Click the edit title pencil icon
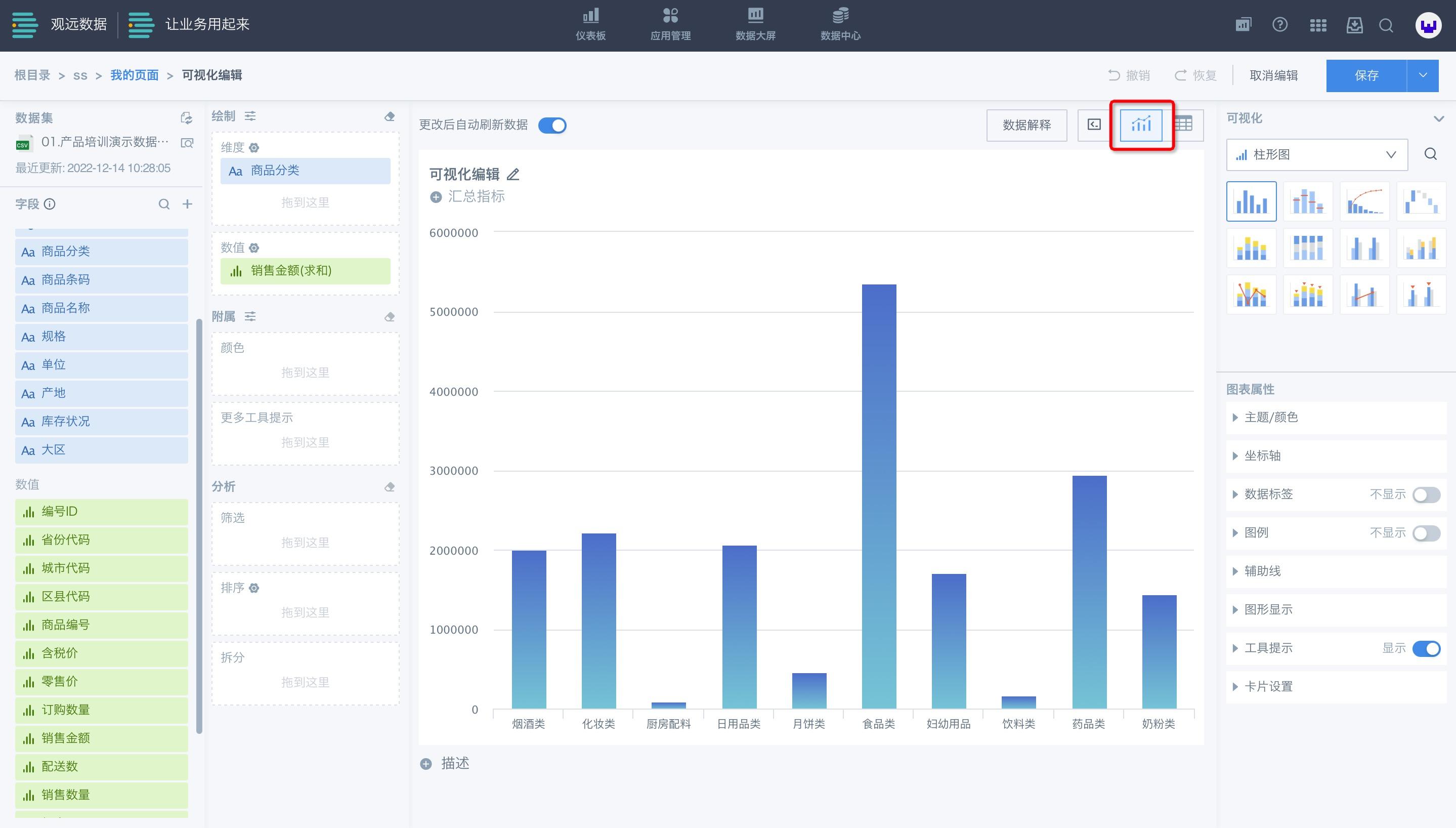This screenshot has width=1456, height=828. [x=513, y=175]
